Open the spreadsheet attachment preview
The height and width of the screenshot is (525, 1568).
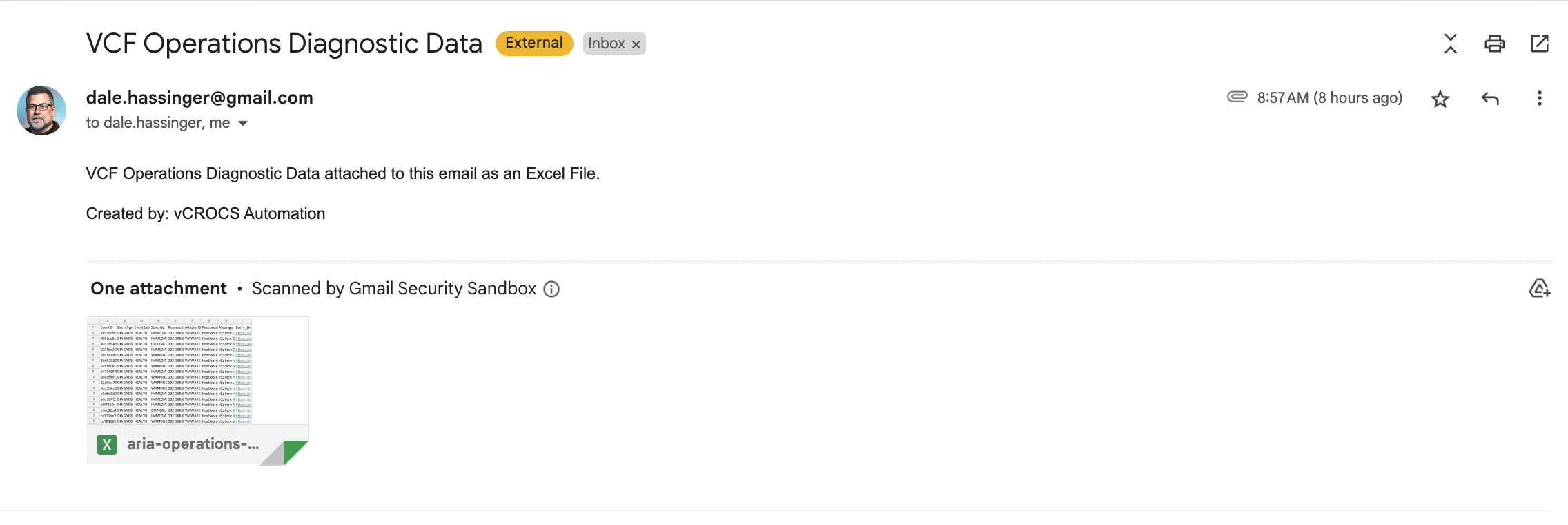coord(197,370)
